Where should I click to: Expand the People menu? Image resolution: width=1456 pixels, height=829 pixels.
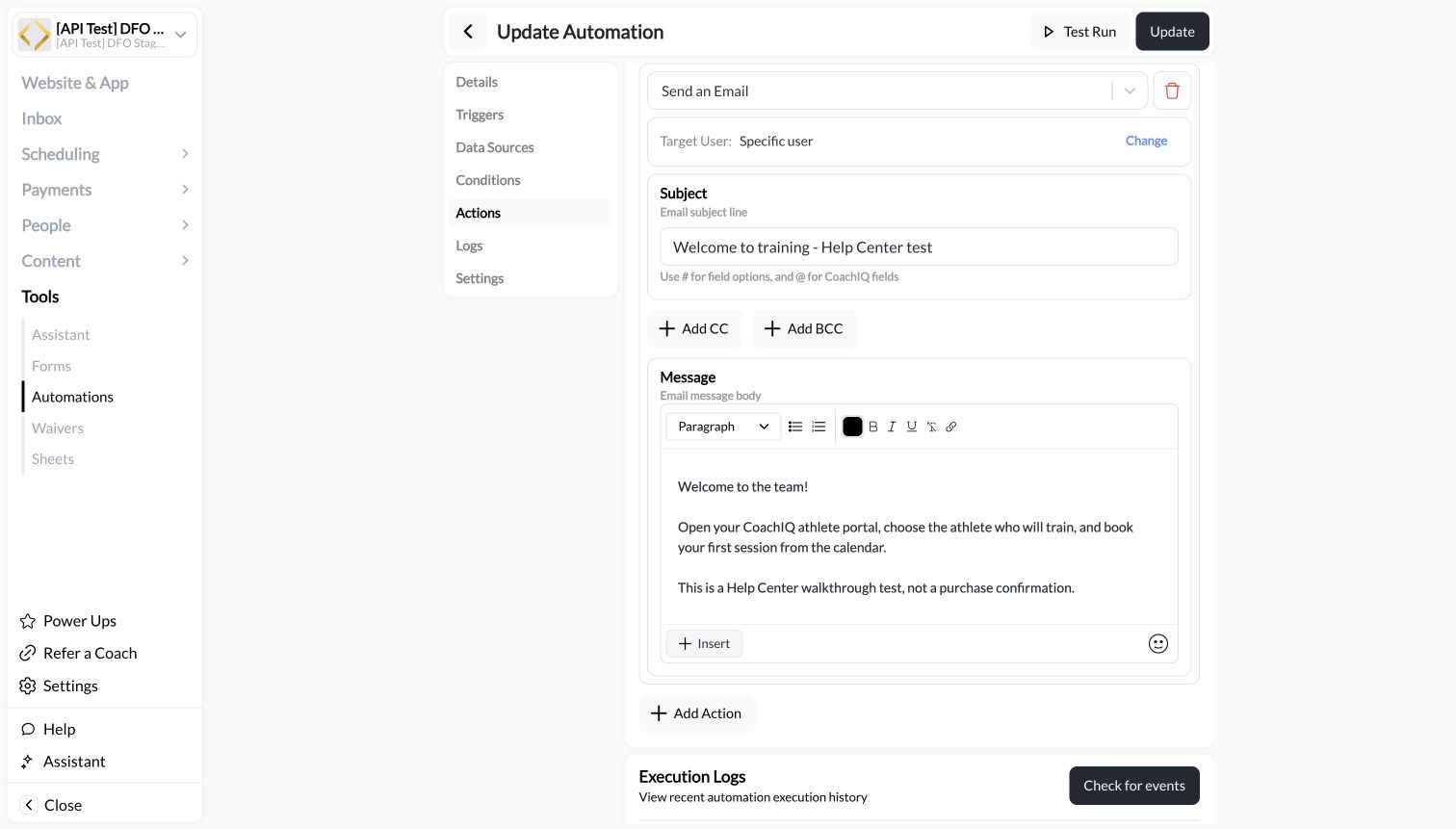(105, 225)
